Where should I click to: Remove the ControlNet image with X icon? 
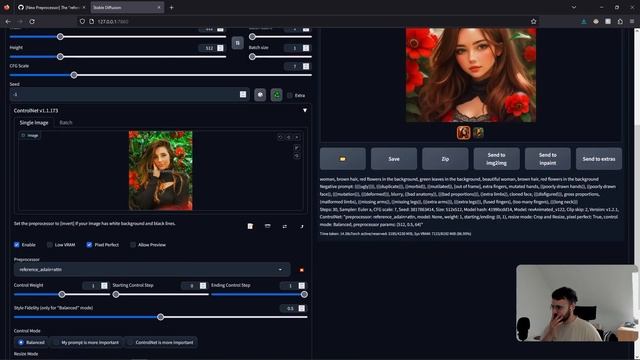coord(297,137)
